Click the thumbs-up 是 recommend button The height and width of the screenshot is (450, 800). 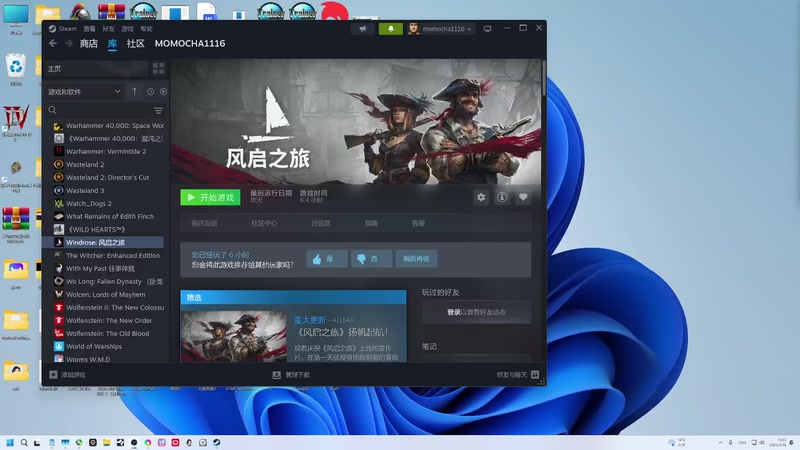(x=327, y=259)
